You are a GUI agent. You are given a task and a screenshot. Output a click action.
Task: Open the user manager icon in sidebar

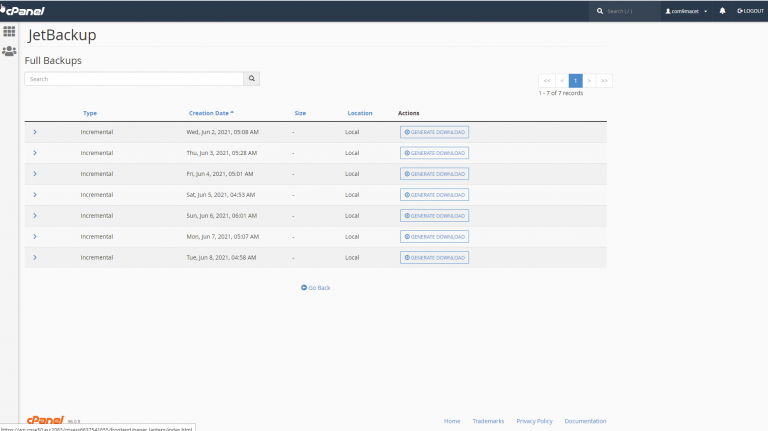coord(9,51)
